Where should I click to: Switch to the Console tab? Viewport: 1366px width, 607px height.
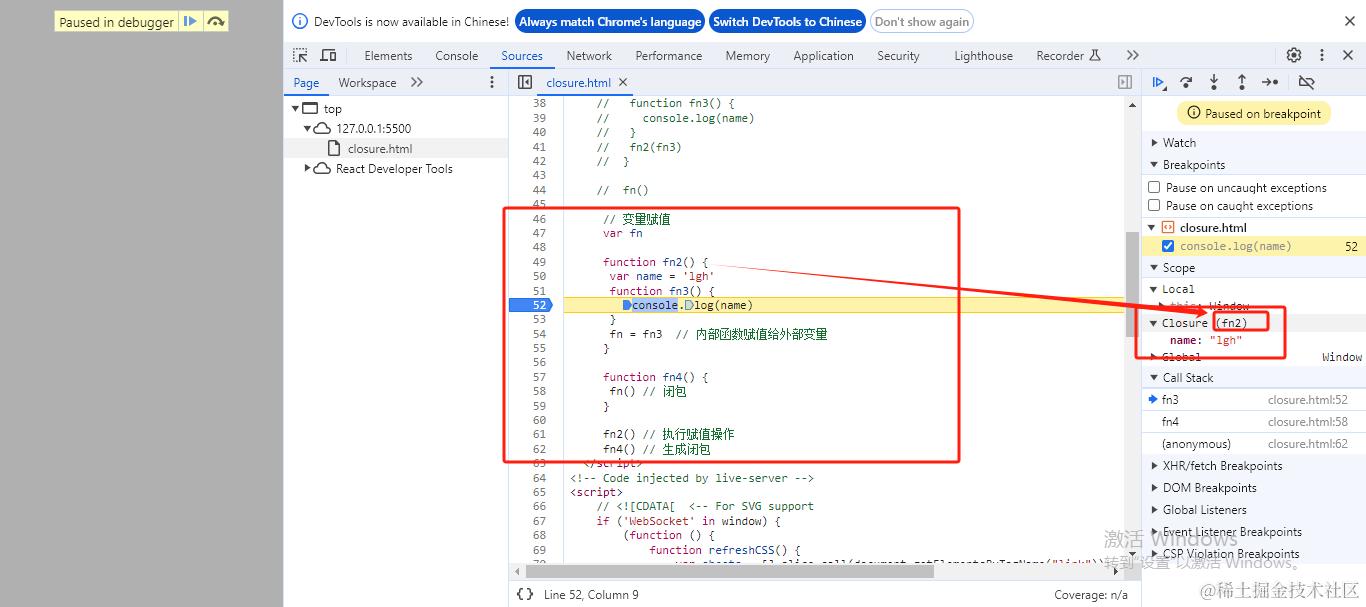[x=457, y=56]
